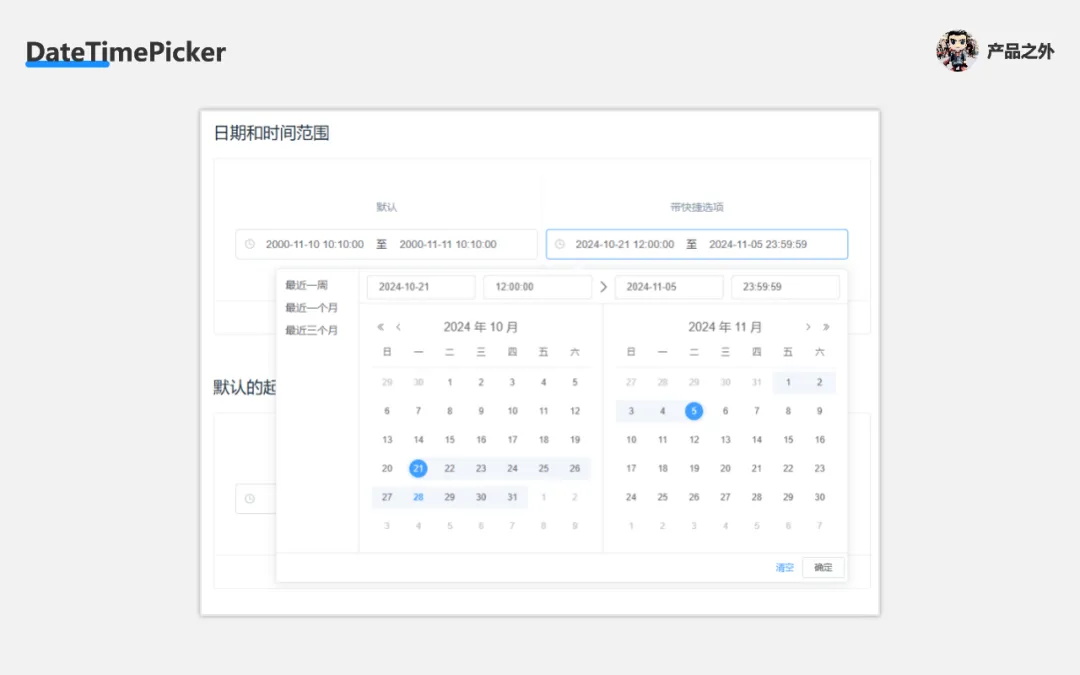Click the 2024 年 10 月 header
This screenshot has width=1080, height=675.
point(481,327)
